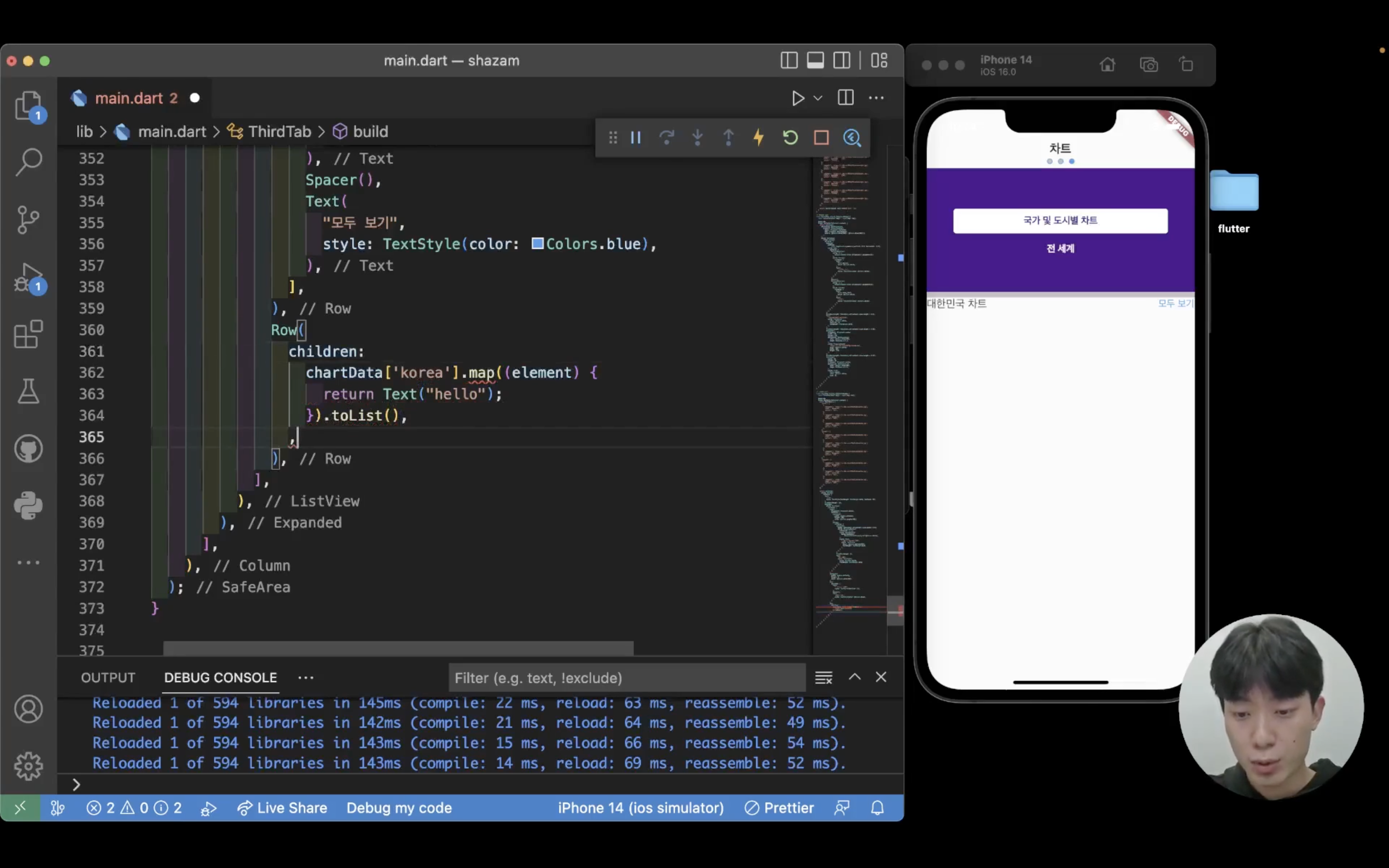
Task: Open the Explorer view in activity bar
Action: [28, 106]
